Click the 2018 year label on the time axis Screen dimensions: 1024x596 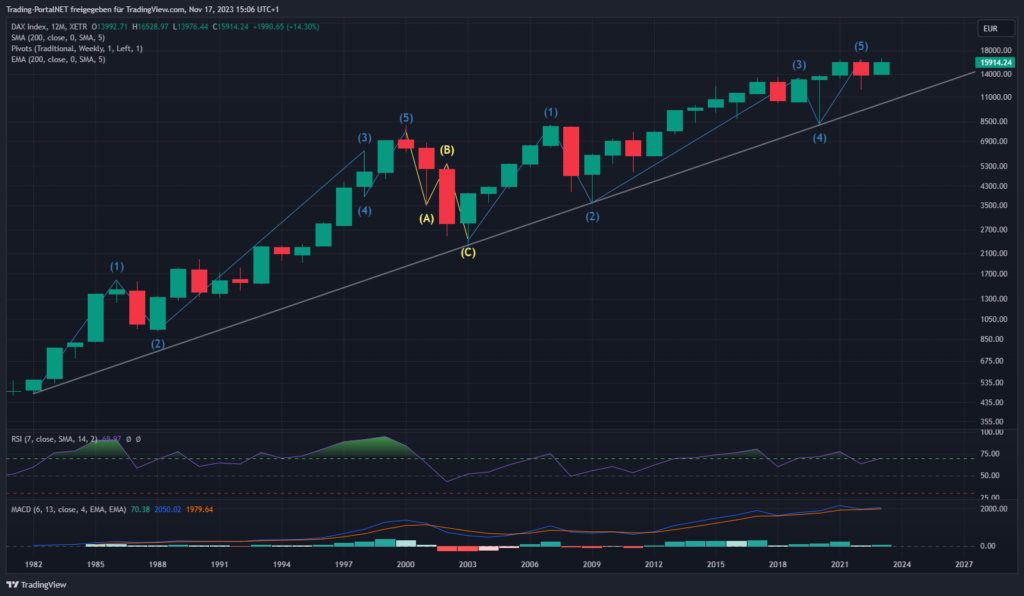[778, 564]
